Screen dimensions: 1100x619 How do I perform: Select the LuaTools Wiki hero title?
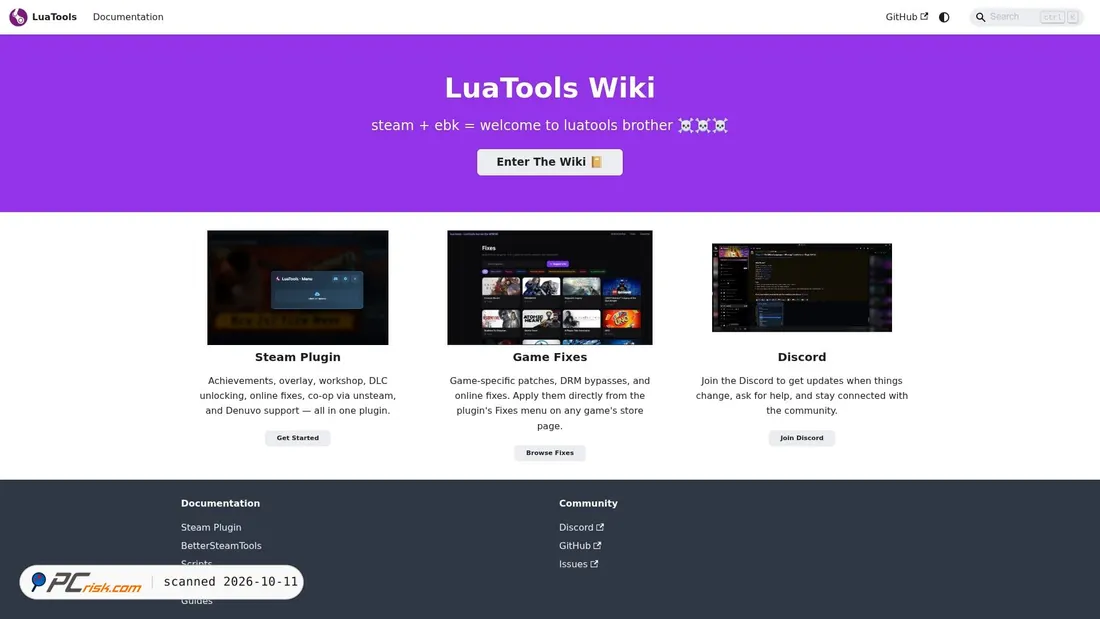(x=549, y=88)
